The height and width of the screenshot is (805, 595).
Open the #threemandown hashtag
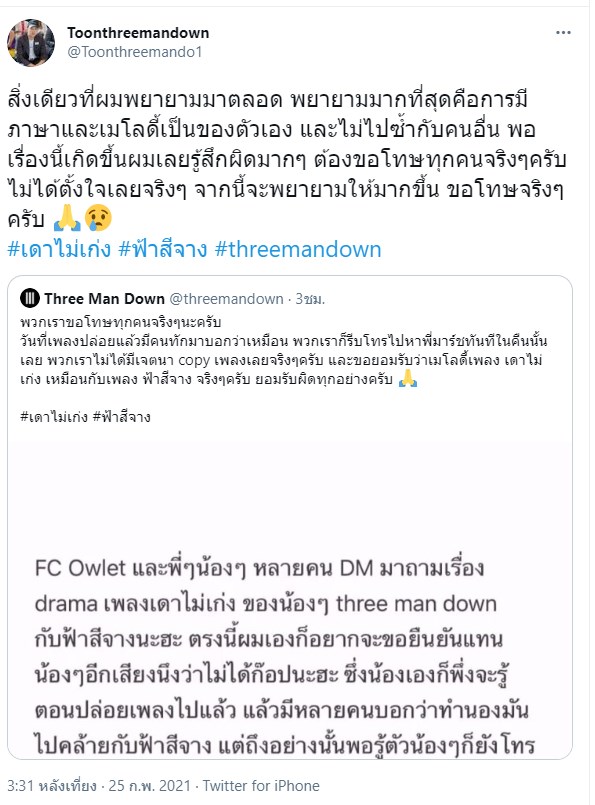coord(298,250)
